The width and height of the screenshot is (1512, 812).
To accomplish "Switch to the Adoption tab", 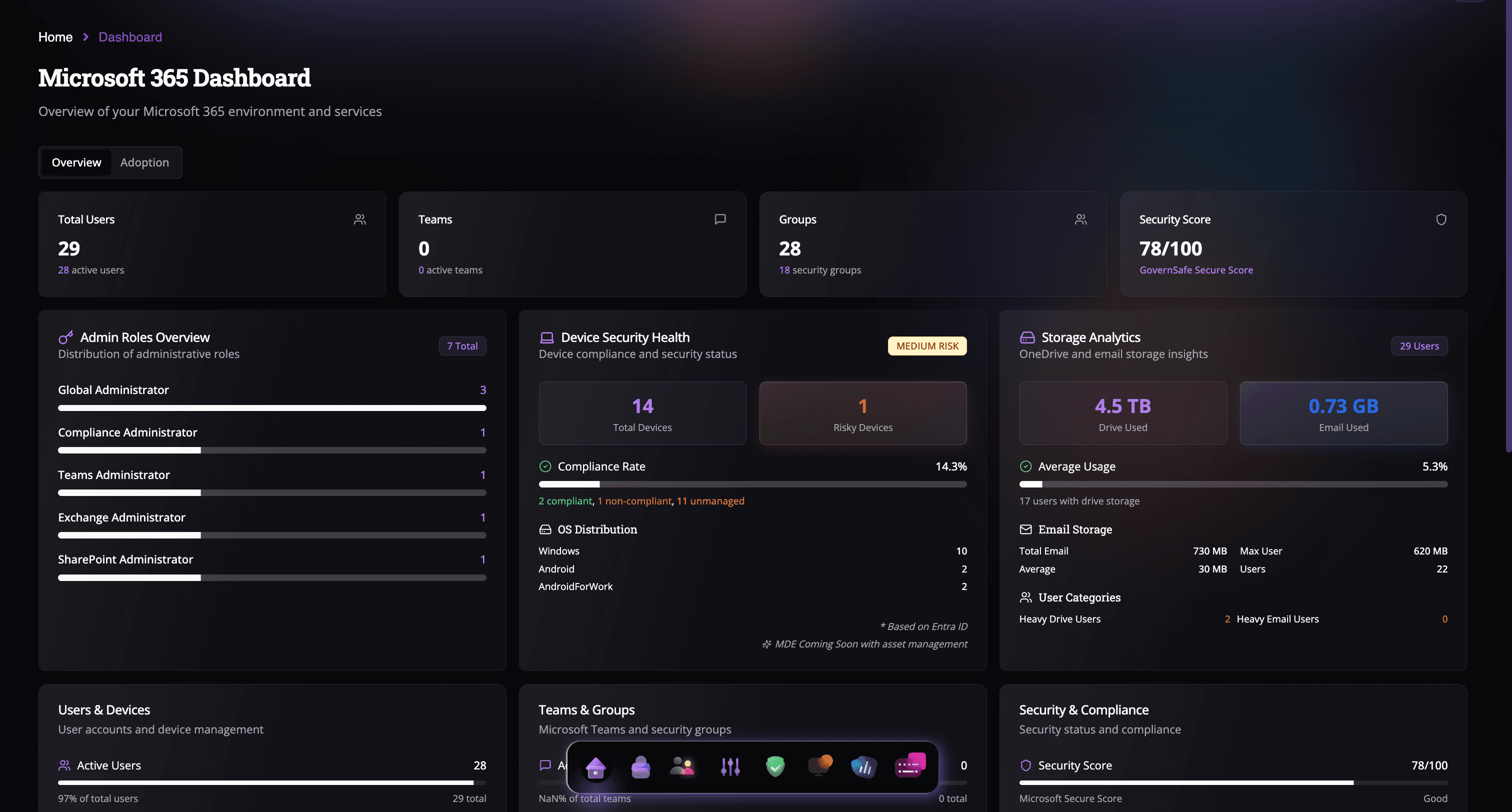I will pyautogui.click(x=144, y=162).
